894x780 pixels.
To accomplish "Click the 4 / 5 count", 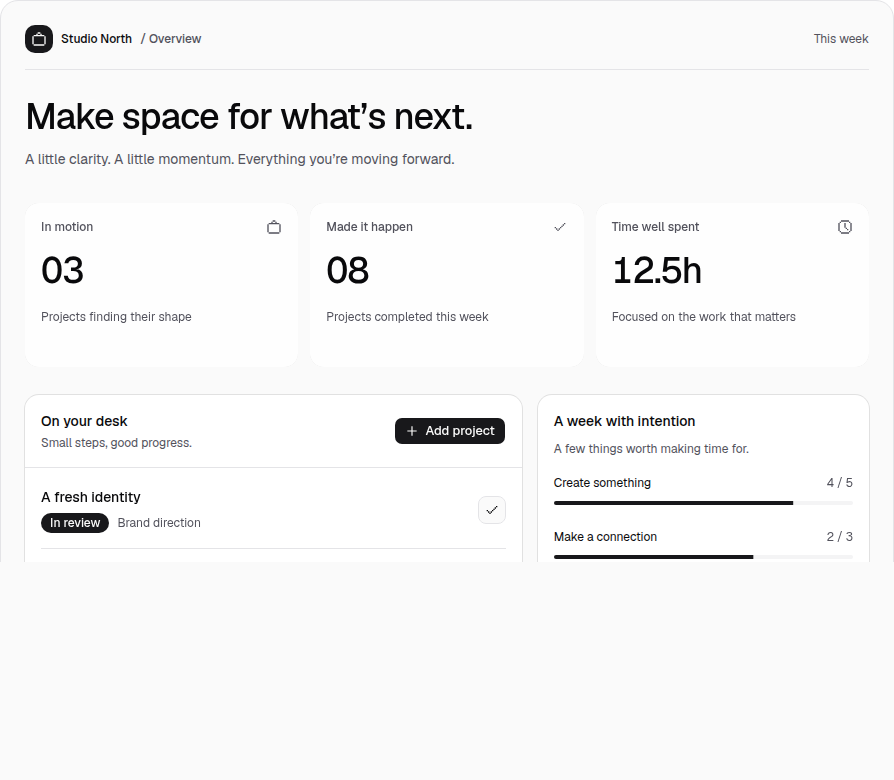I will pyautogui.click(x=840, y=483).
